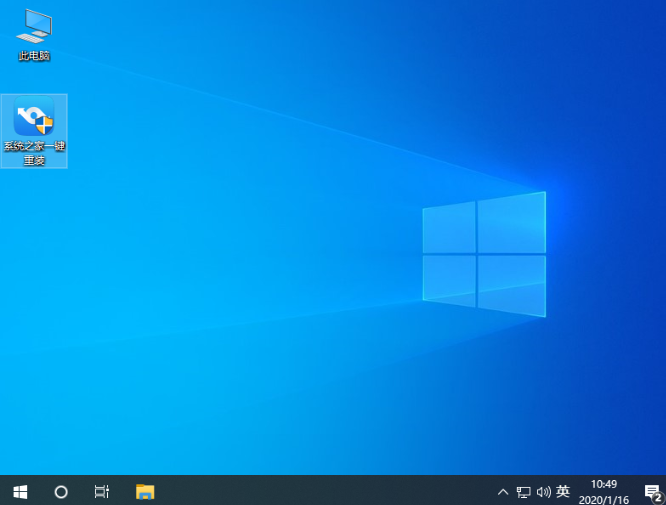Open the network status tray icon
The width and height of the screenshot is (666, 505).
[x=523, y=492]
